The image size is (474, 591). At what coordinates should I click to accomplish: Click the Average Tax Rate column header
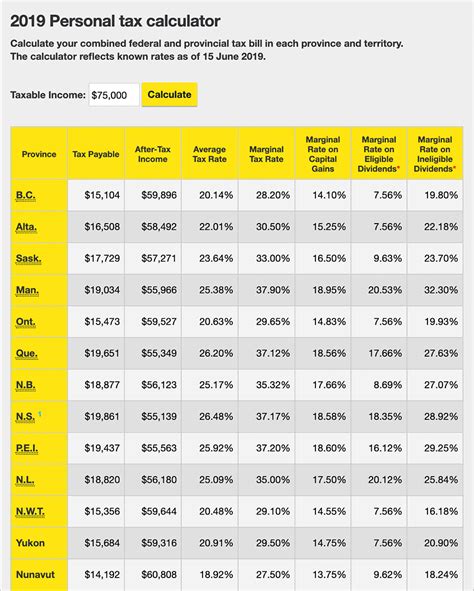coord(209,154)
